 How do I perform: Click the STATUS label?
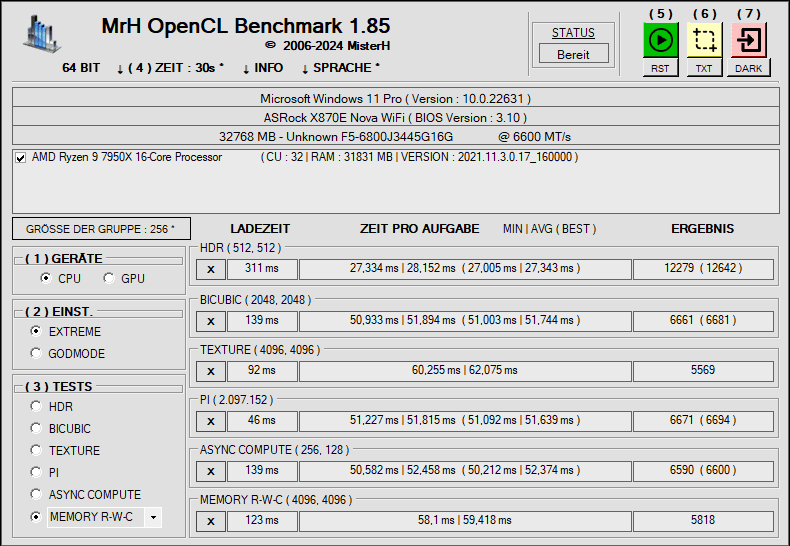pyautogui.click(x=573, y=33)
